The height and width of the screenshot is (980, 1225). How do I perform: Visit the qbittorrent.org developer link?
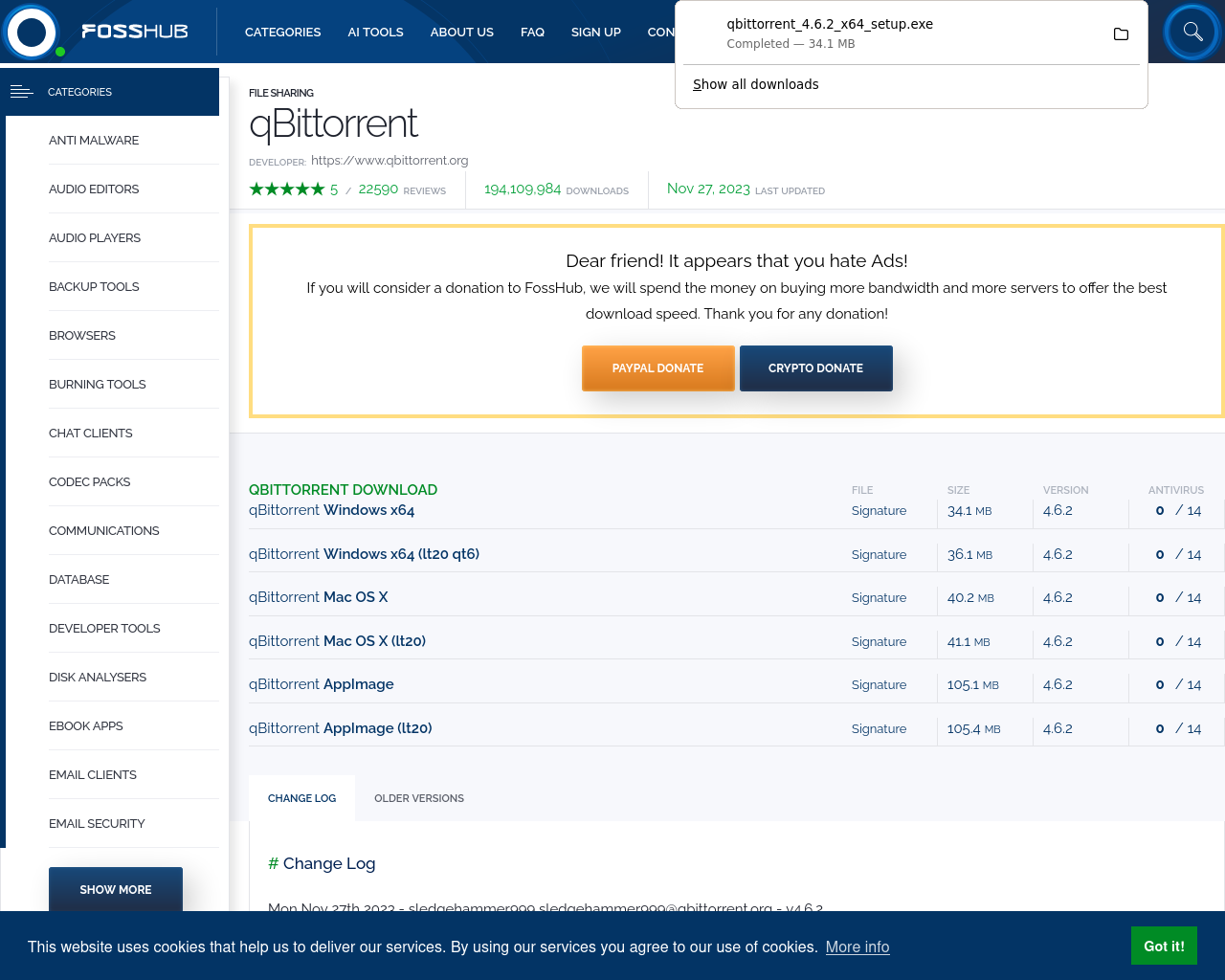point(390,161)
